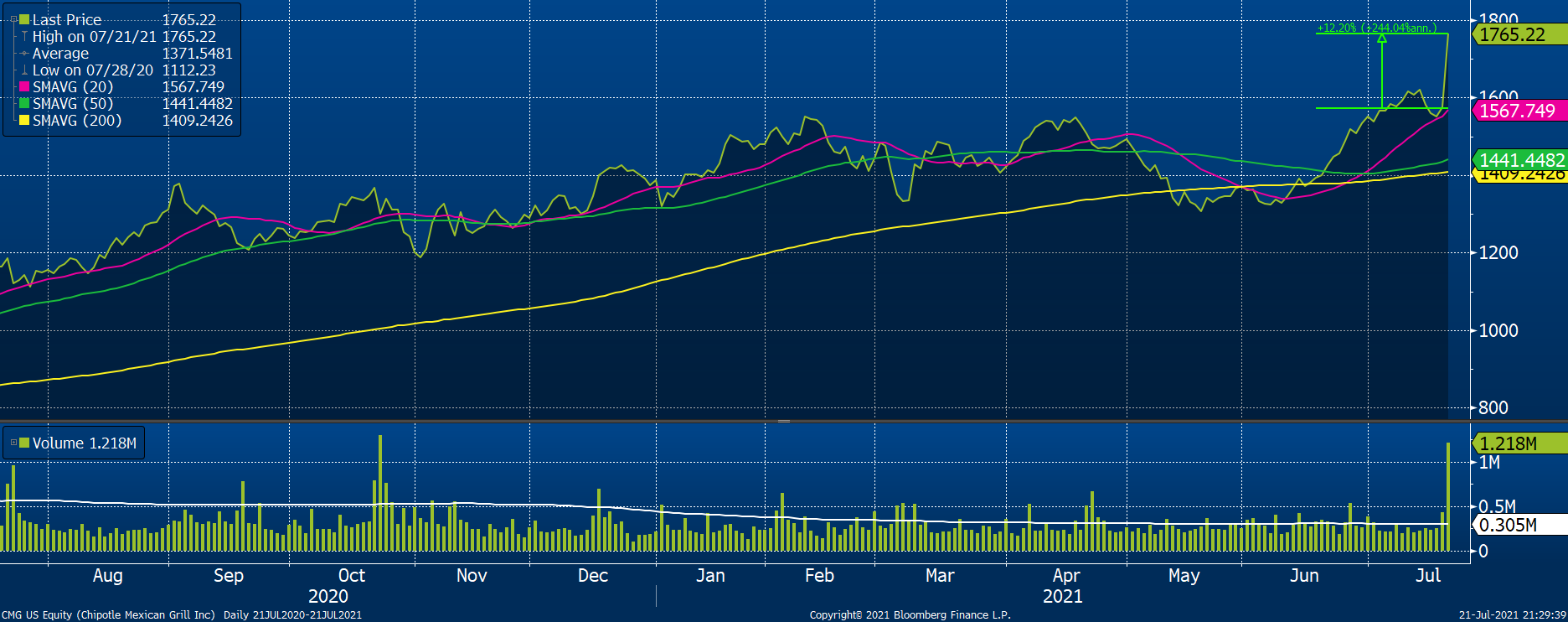1568x622 pixels.
Task: Select the 'High on 07/21/21' legend label
Action: tap(94, 36)
